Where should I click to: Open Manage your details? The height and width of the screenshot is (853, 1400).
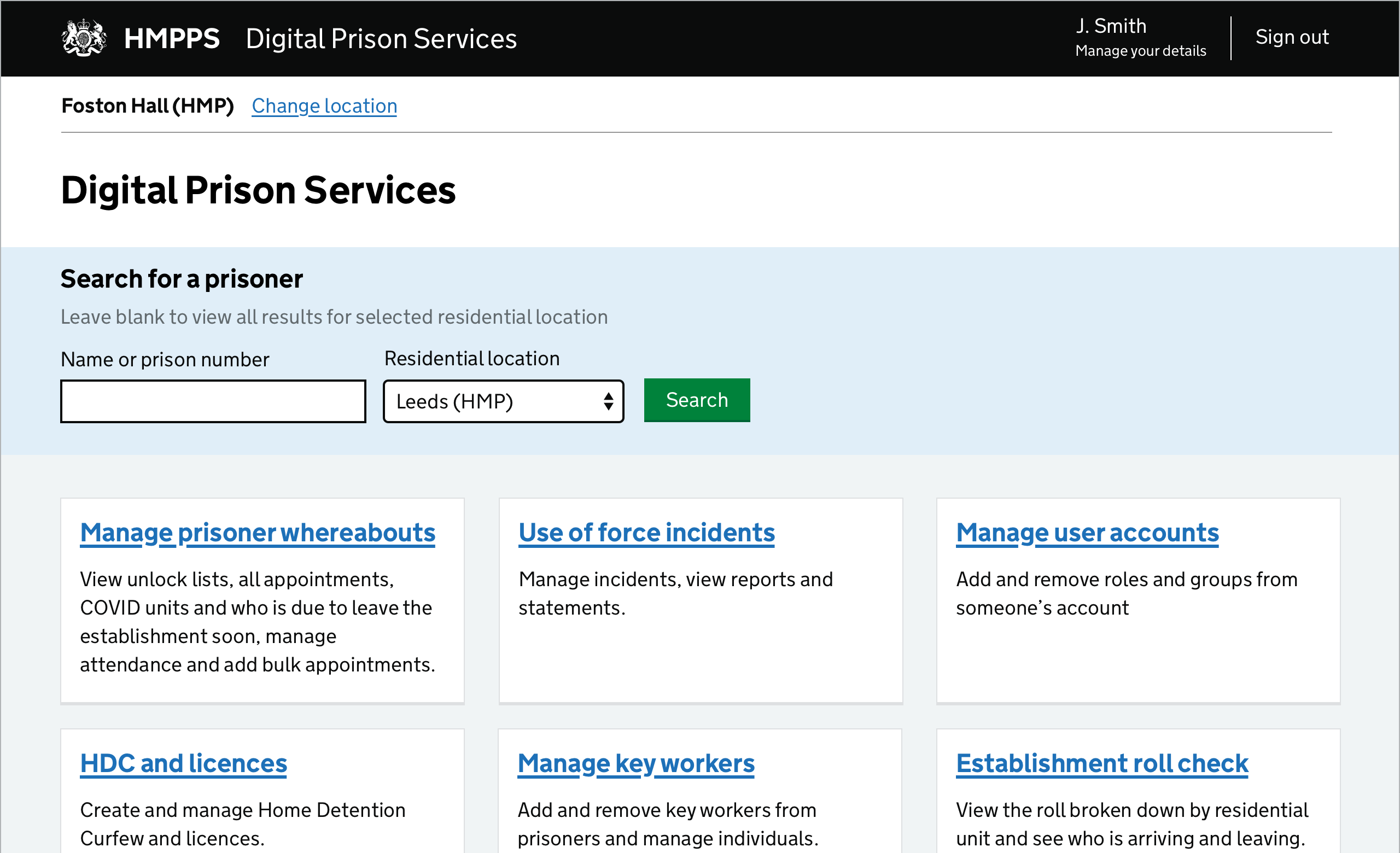[x=1140, y=50]
